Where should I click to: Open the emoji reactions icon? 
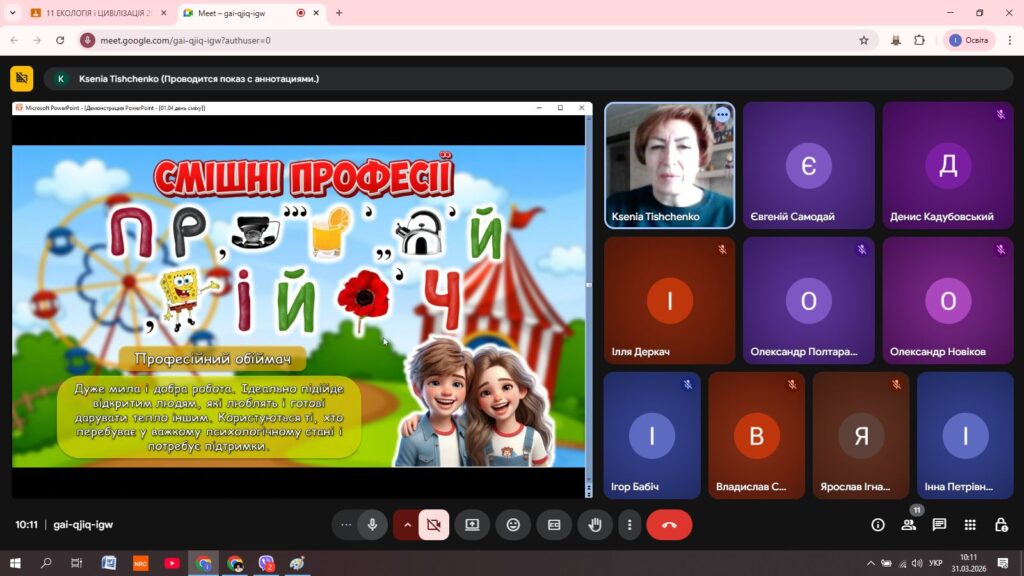tap(513, 524)
